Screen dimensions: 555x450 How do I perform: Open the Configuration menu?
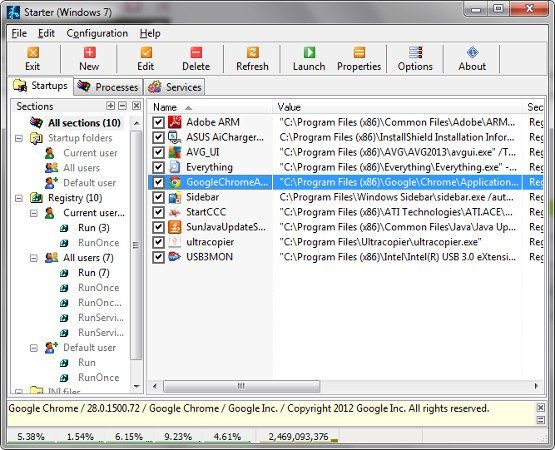click(x=97, y=33)
